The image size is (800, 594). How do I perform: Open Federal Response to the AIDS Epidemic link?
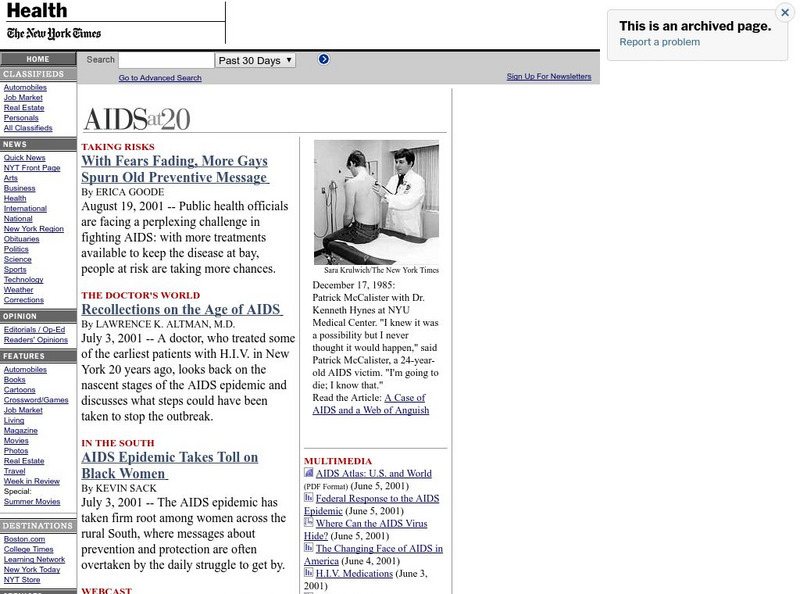click(371, 505)
